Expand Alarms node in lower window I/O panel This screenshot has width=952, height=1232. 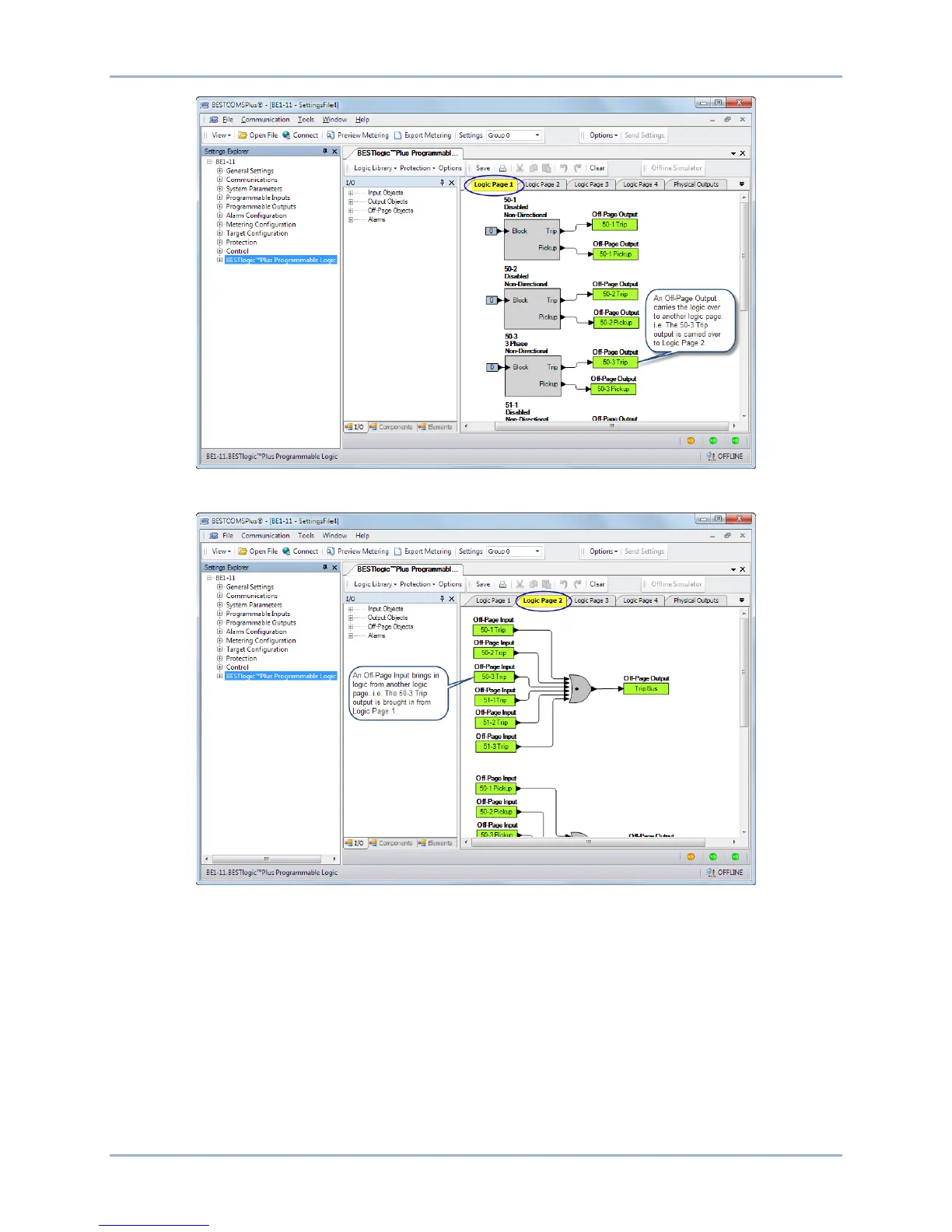(x=351, y=635)
